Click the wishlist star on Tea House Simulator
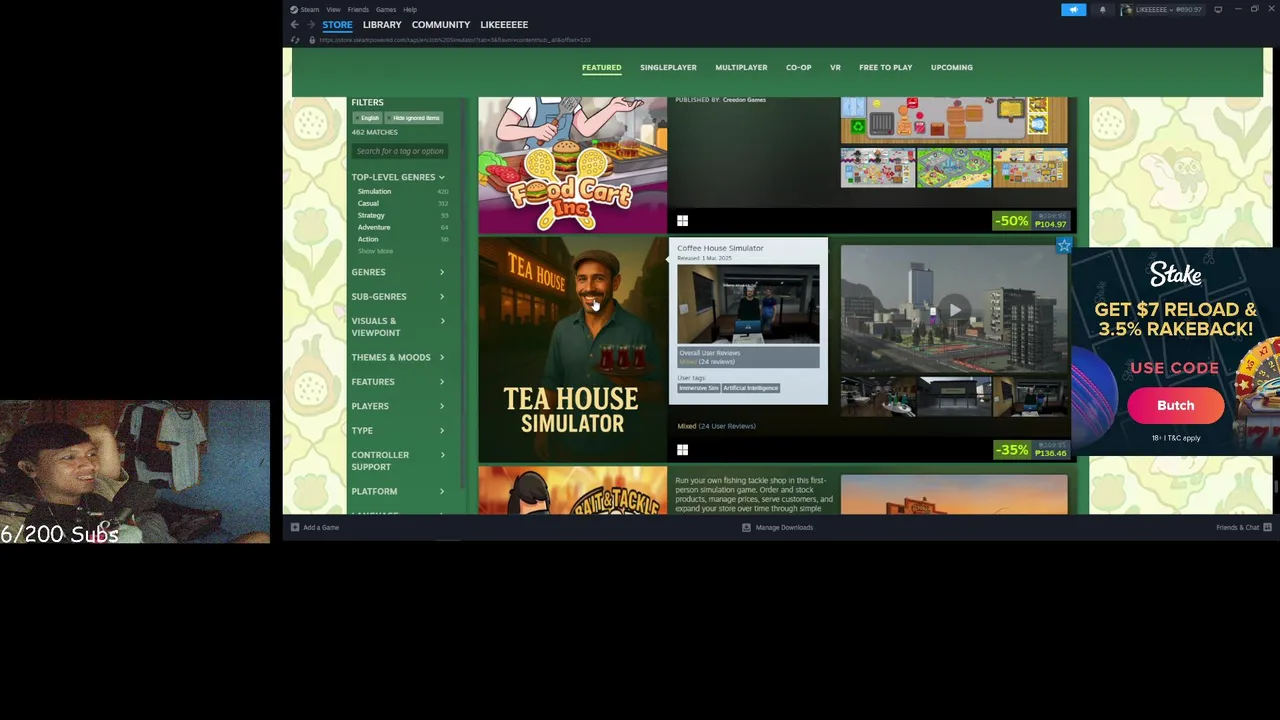The height and width of the screenshot is (720, 1280). [x=1064, y=245]
